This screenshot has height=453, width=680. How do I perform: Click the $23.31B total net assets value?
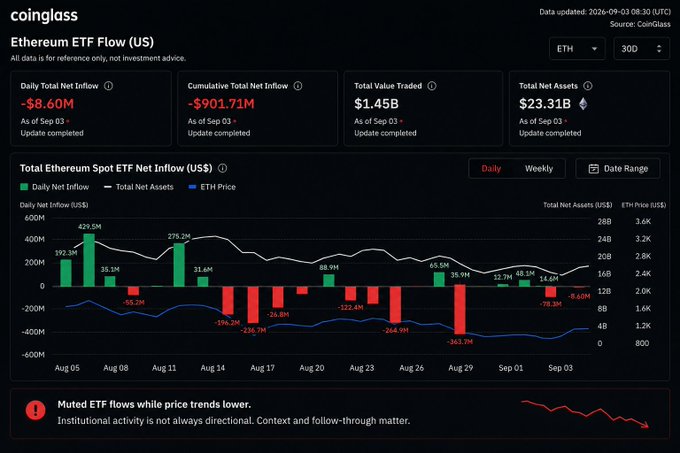click(545, 104)
